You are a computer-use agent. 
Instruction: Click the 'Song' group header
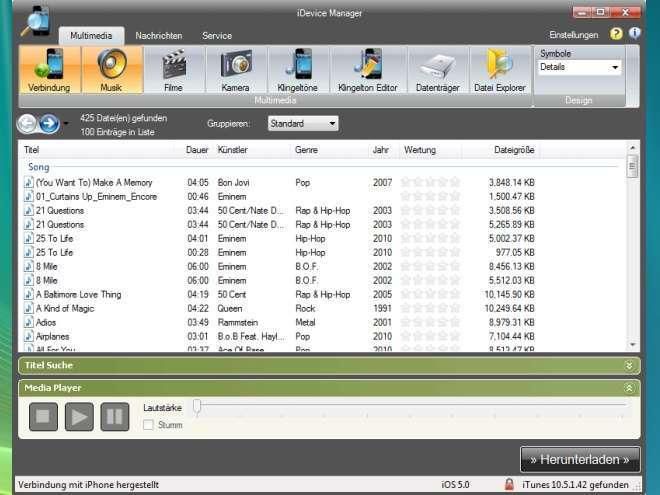(39, 167)
